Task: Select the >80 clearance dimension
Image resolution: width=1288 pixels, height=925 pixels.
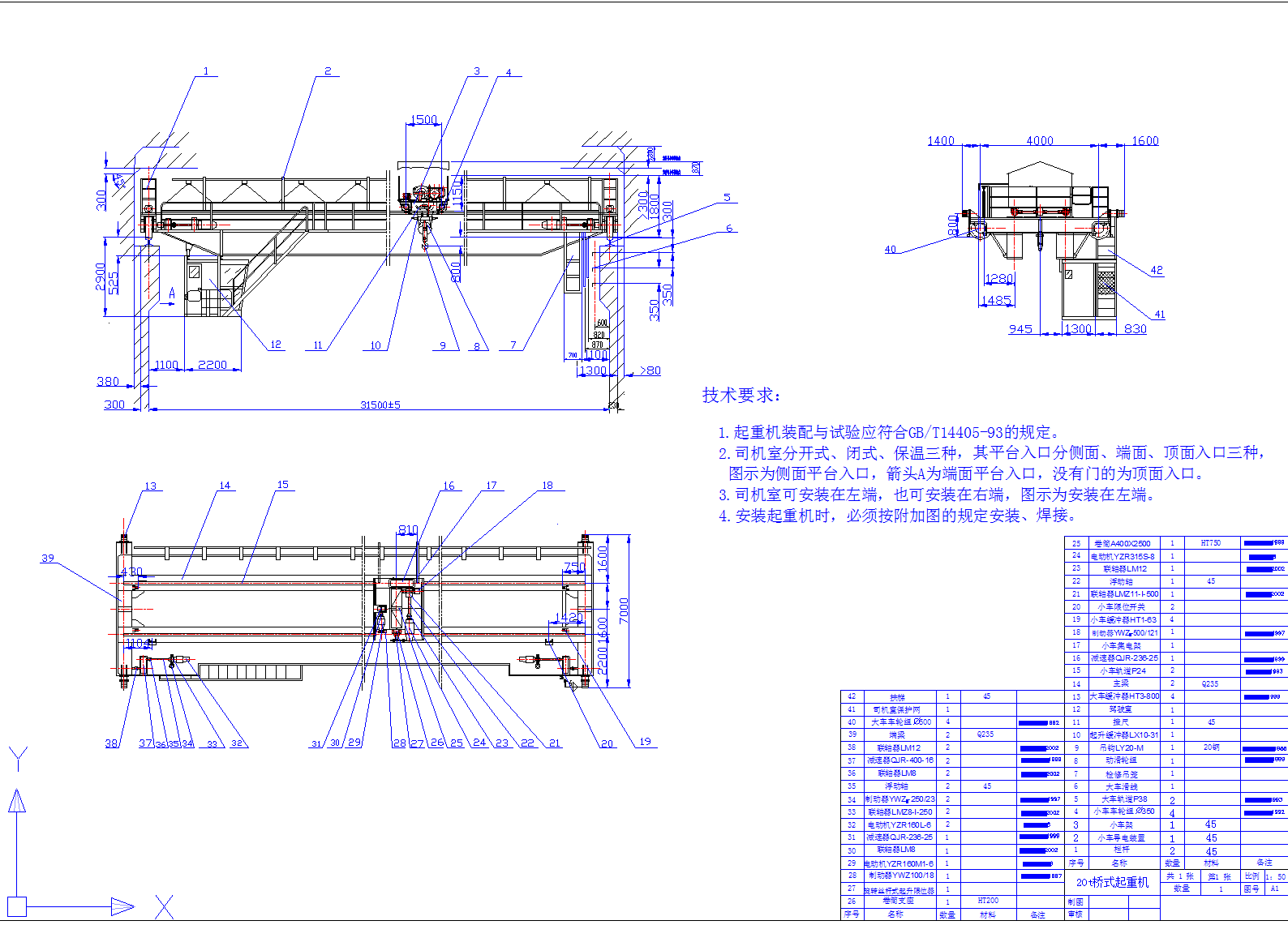Action: [x=650, y=370]
